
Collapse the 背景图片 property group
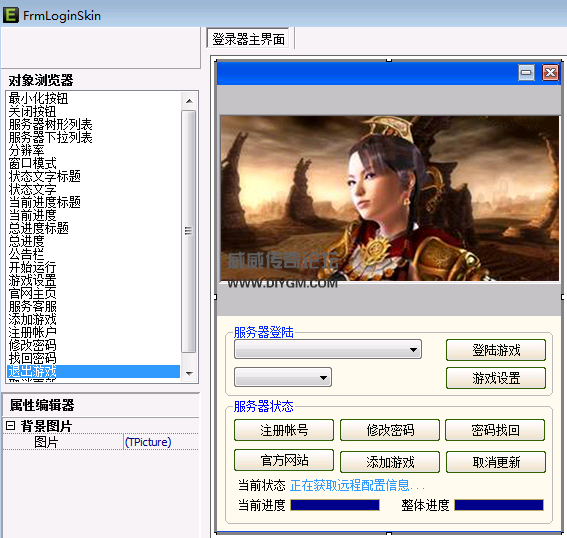pyautogui.click(x=10, y=426)
